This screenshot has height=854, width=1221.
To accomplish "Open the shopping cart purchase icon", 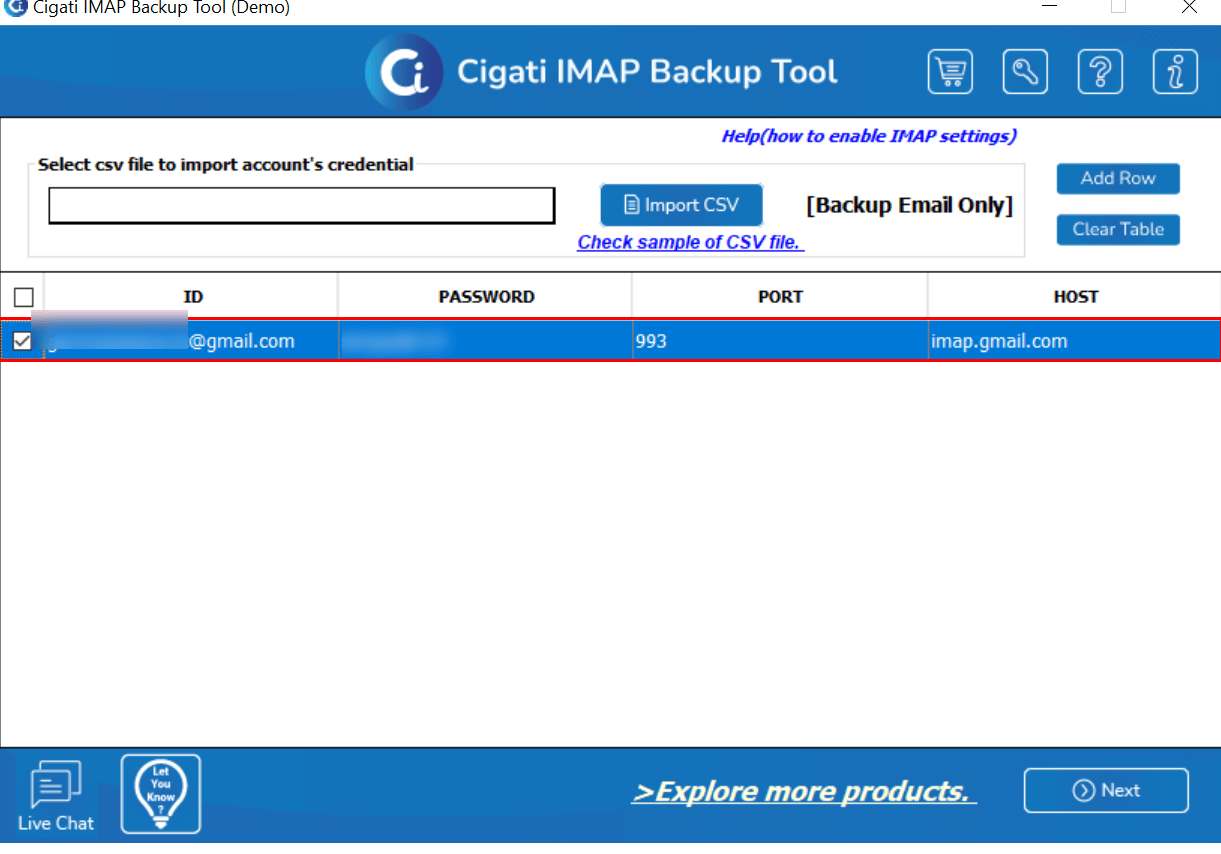I will 950,72.
